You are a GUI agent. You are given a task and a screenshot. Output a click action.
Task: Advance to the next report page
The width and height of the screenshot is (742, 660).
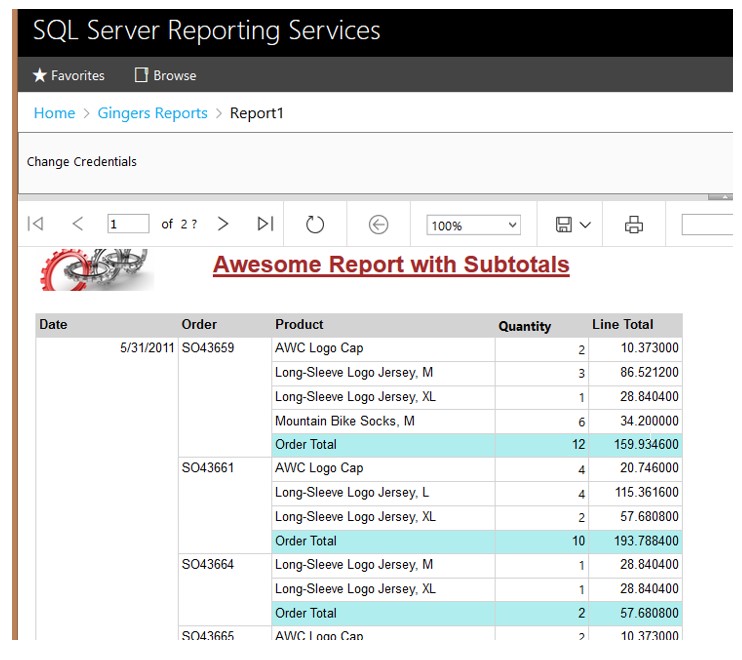pyautogui.click(x=223, y=225)
